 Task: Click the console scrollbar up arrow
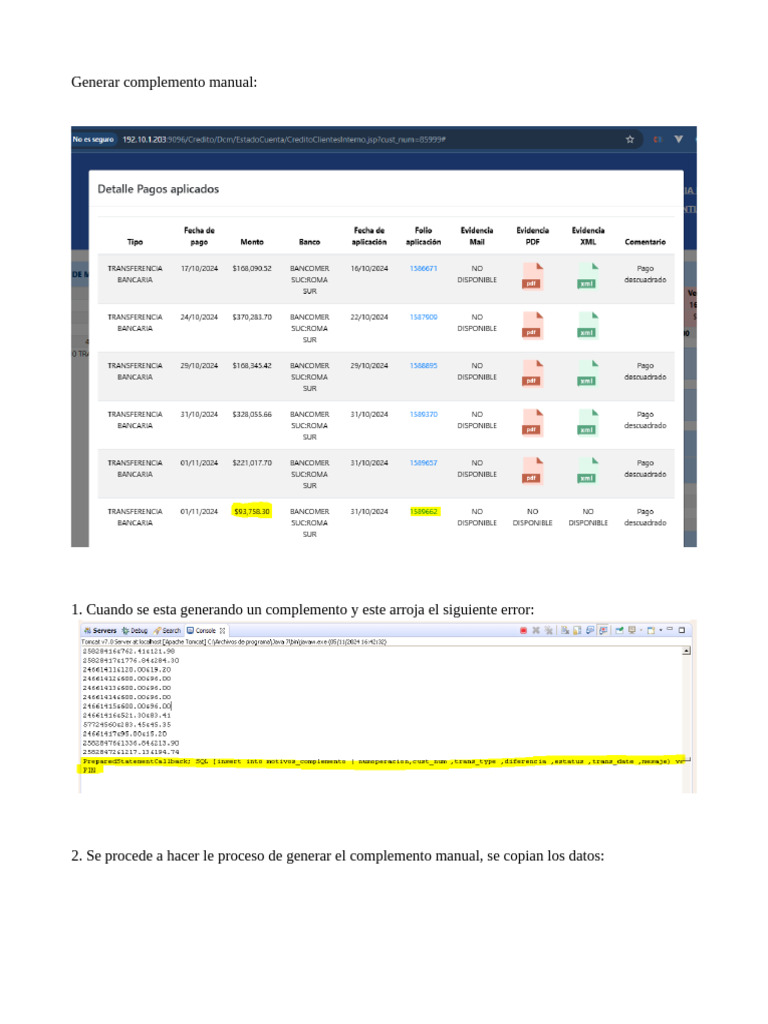(x=686, y=651)
